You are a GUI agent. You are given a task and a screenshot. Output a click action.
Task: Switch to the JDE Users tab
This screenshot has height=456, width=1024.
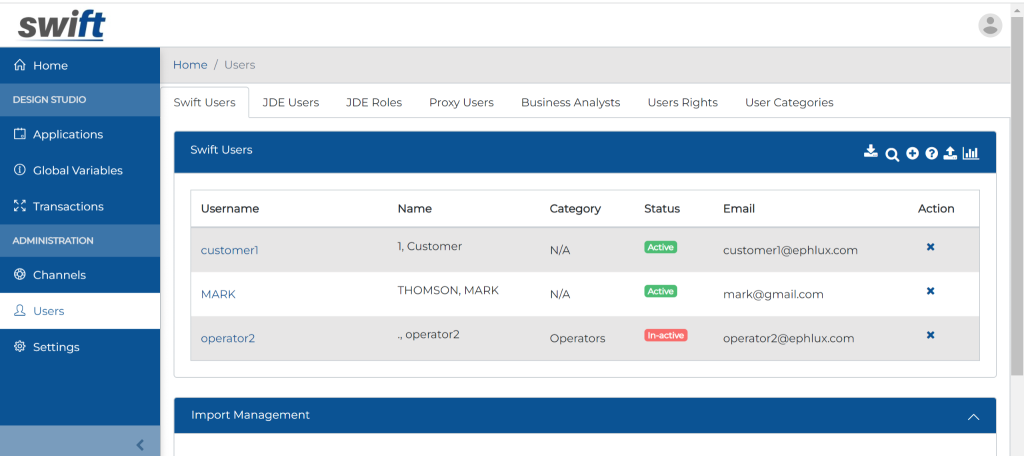(290, 102)
